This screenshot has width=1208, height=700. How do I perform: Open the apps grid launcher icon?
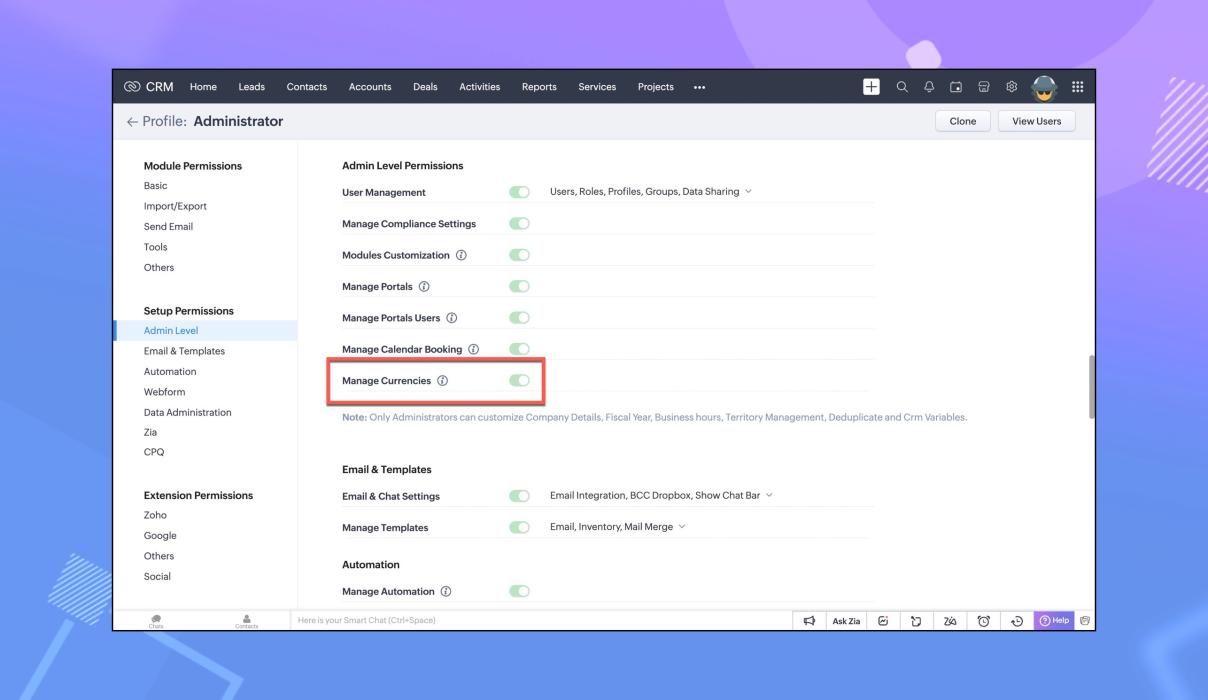point(1077,86)
